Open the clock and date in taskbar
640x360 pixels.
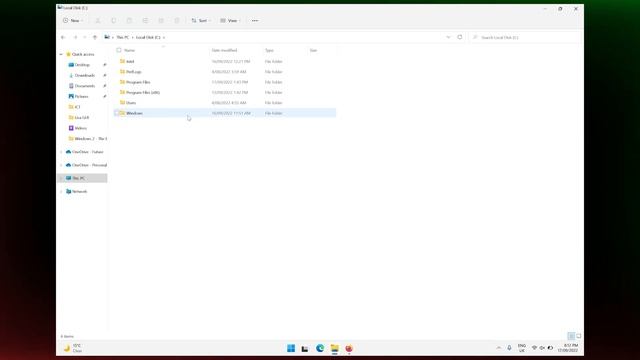568,348
